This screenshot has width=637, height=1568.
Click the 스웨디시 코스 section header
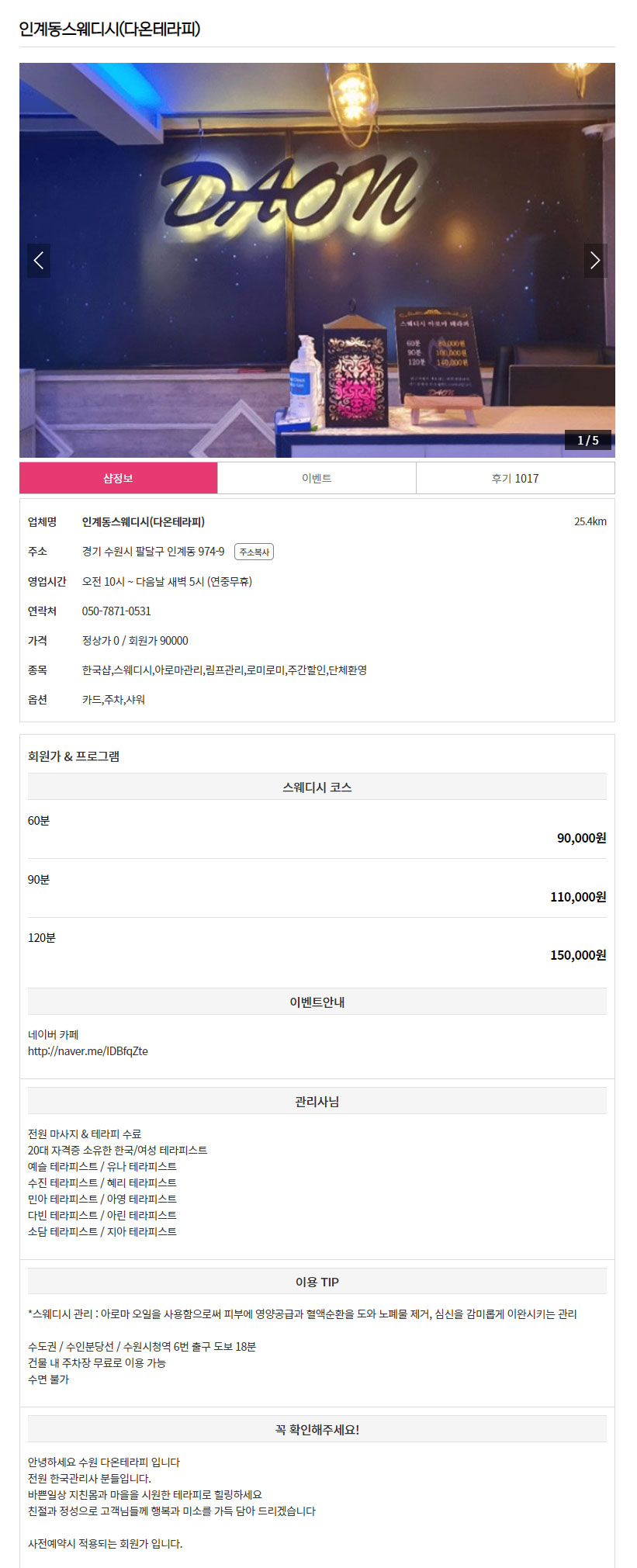pyautogui.click(x=317, y=787)
